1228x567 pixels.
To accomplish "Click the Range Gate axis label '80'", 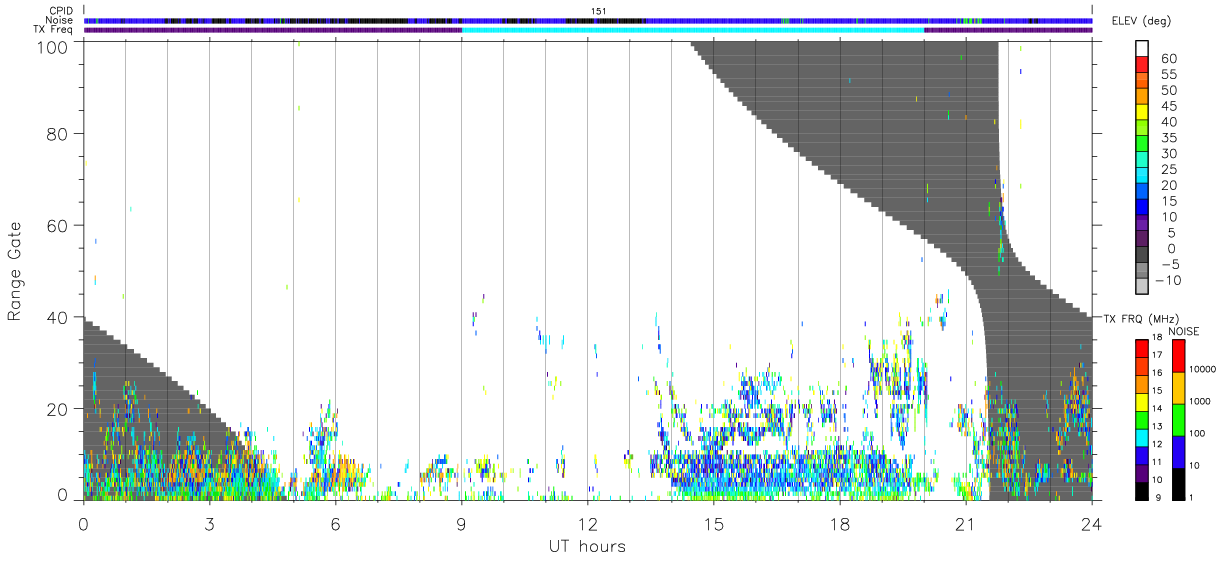I will tap(58, 133).
